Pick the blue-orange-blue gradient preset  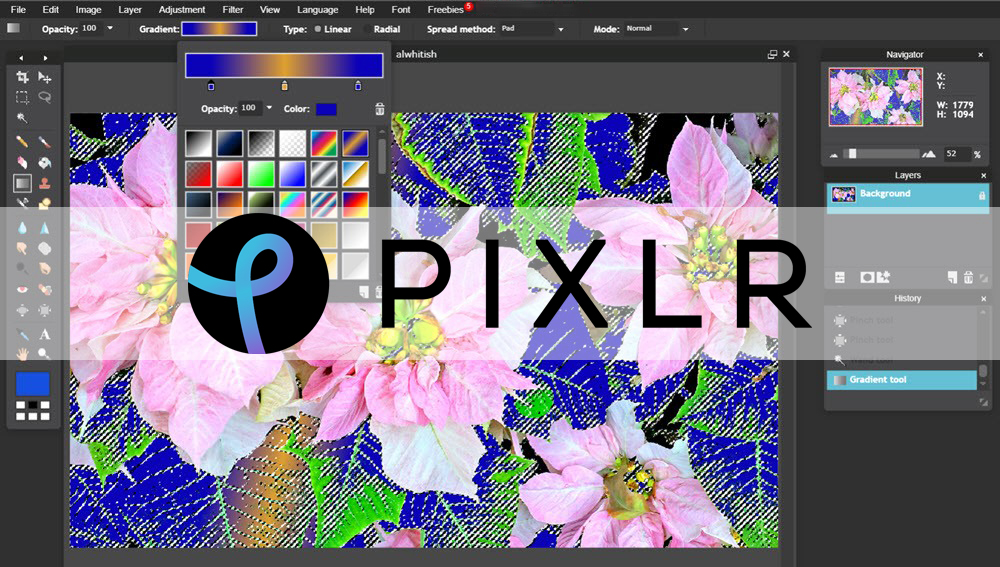pyautogui.click(x=355, y=144)
